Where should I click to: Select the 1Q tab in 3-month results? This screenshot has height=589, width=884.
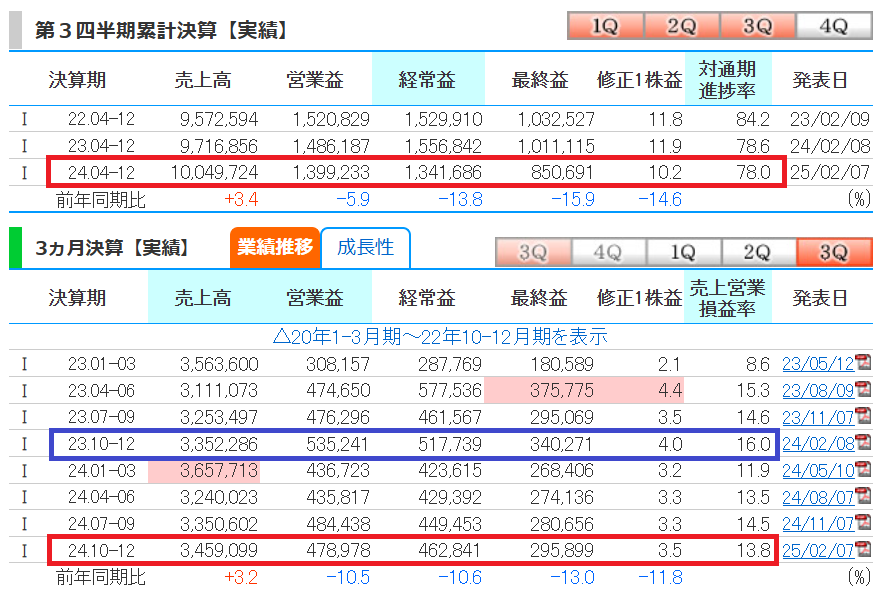coord(684,252)
